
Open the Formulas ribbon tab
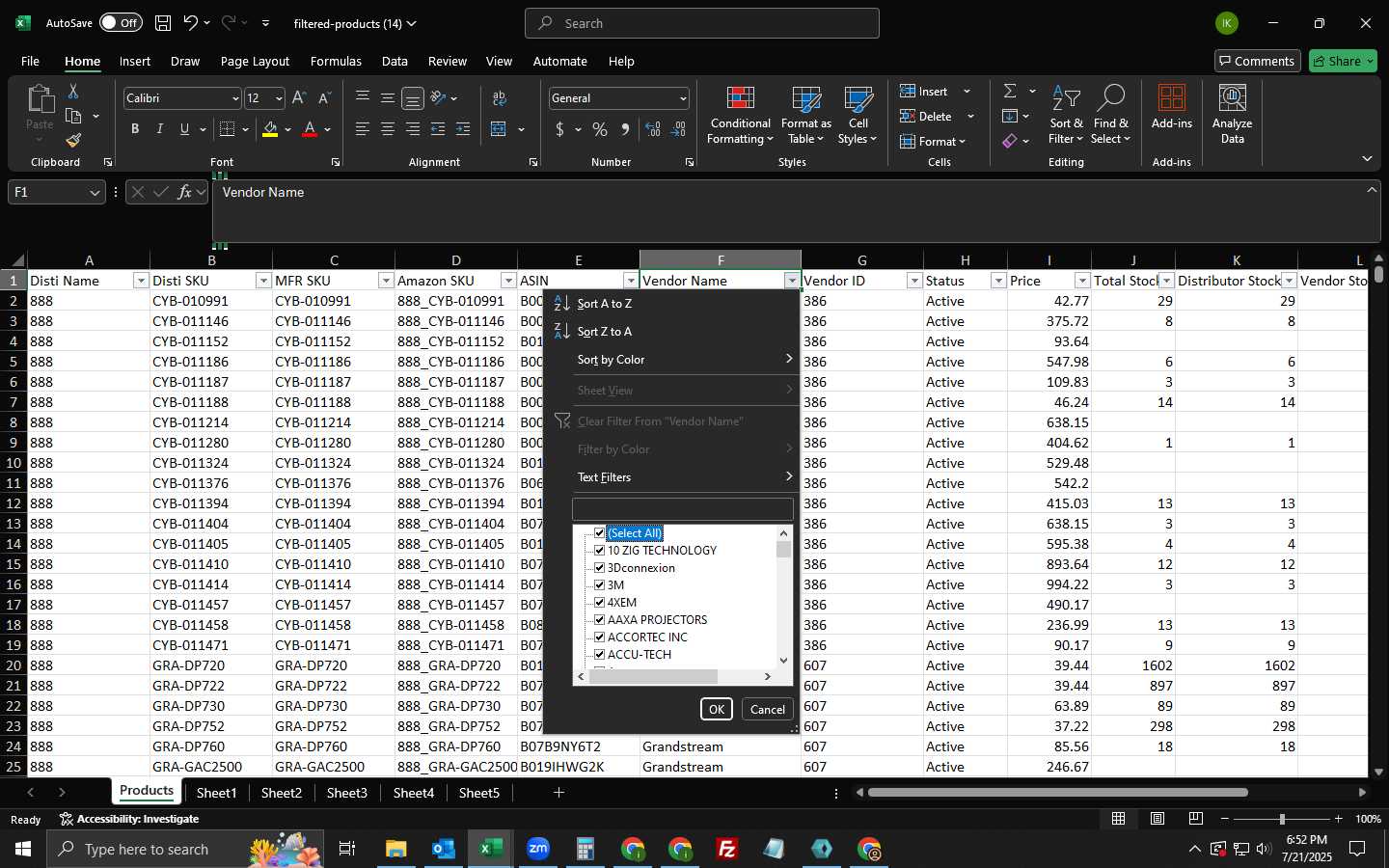coord(336,61)
